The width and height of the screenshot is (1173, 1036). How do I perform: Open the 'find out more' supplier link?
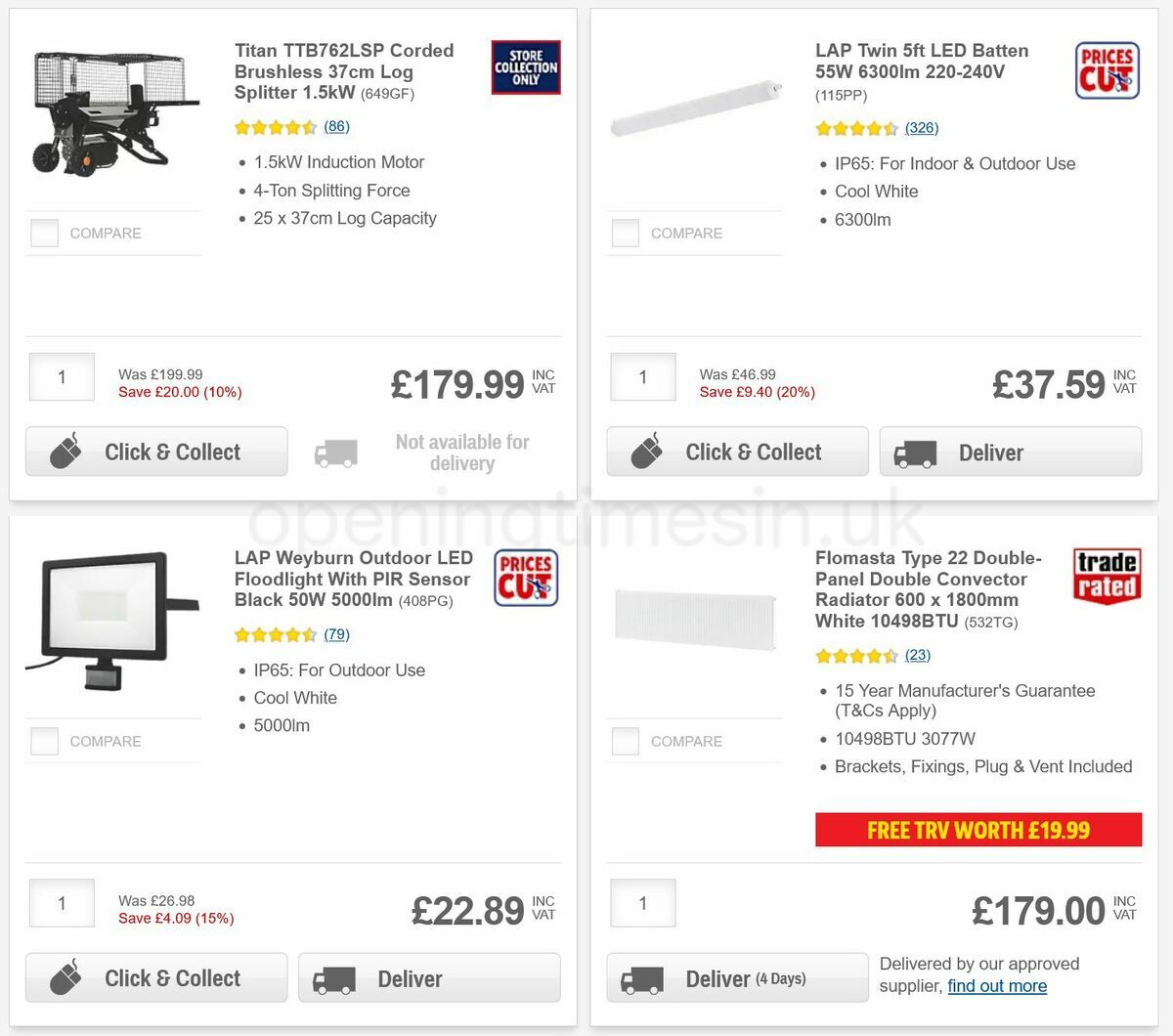click(996, 985)
